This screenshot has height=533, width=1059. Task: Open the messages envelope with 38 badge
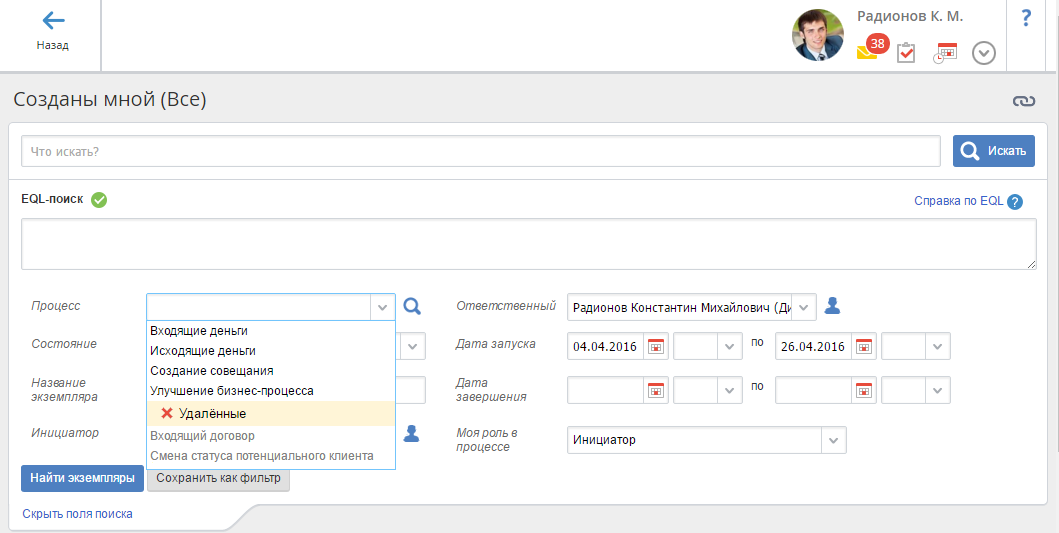[867, 52]
